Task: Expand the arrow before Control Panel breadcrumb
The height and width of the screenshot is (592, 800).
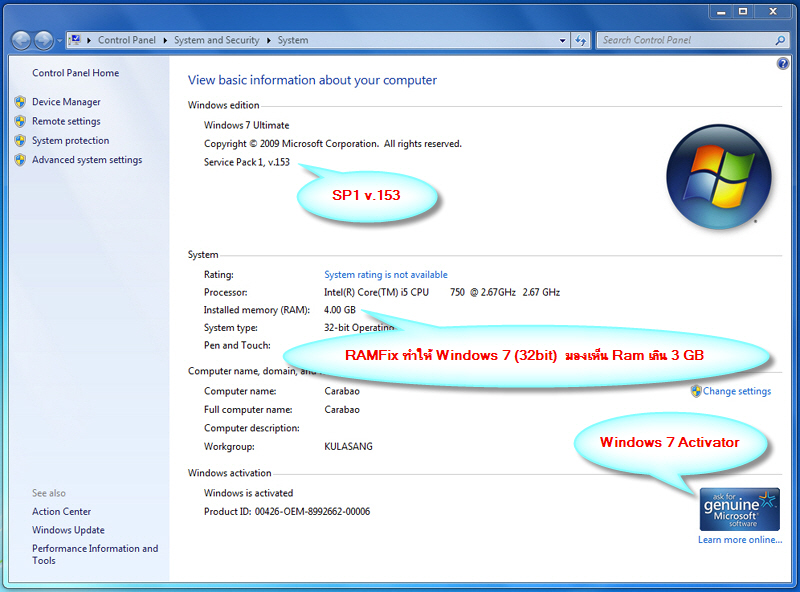Action: click(89, 40)
